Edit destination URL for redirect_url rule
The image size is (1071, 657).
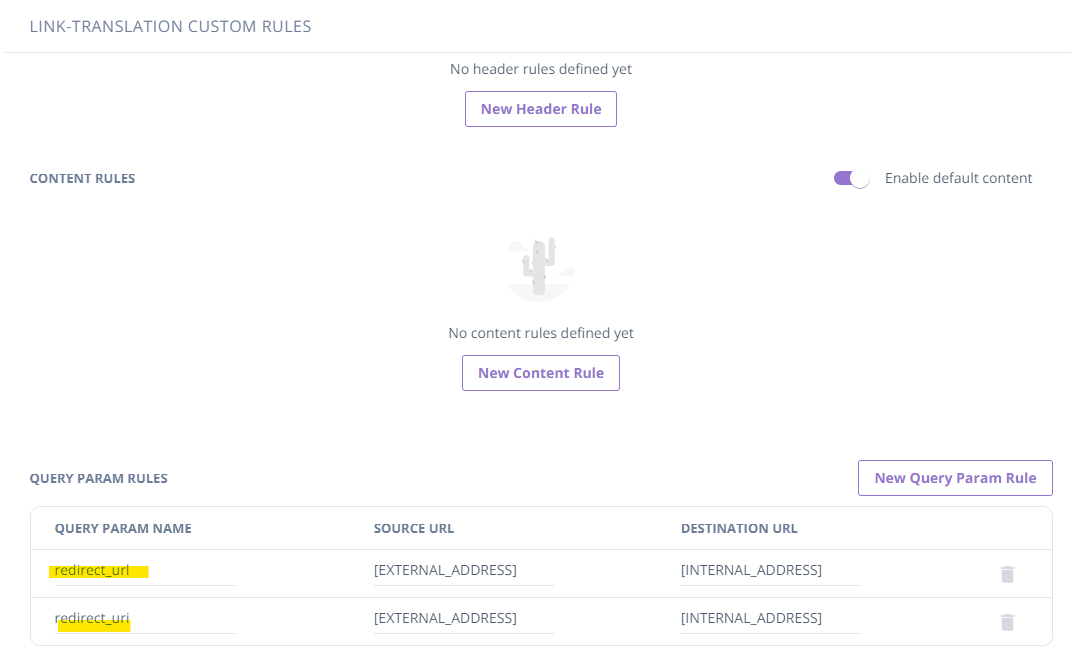(770, 570)
